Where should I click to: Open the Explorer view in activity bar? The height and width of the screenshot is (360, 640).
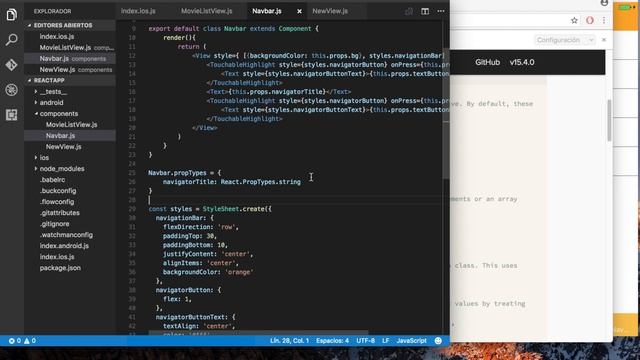tap(11, 15)
